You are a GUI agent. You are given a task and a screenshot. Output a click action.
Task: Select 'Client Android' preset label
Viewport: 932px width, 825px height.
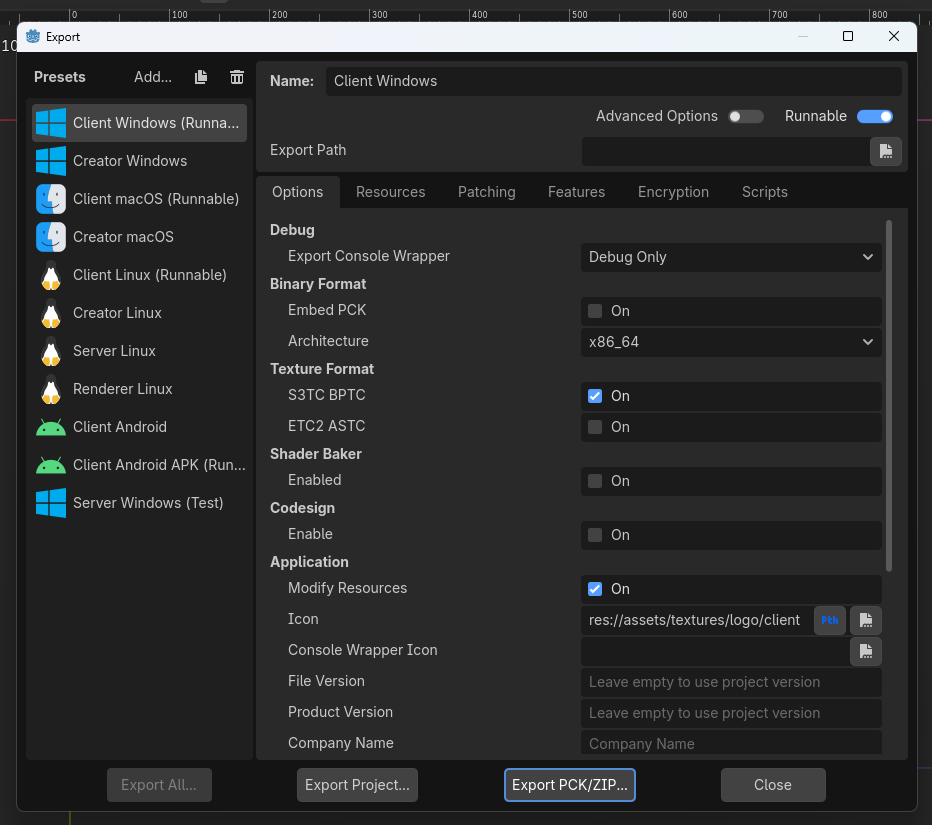pyautogui.click(x=119, y=427)
